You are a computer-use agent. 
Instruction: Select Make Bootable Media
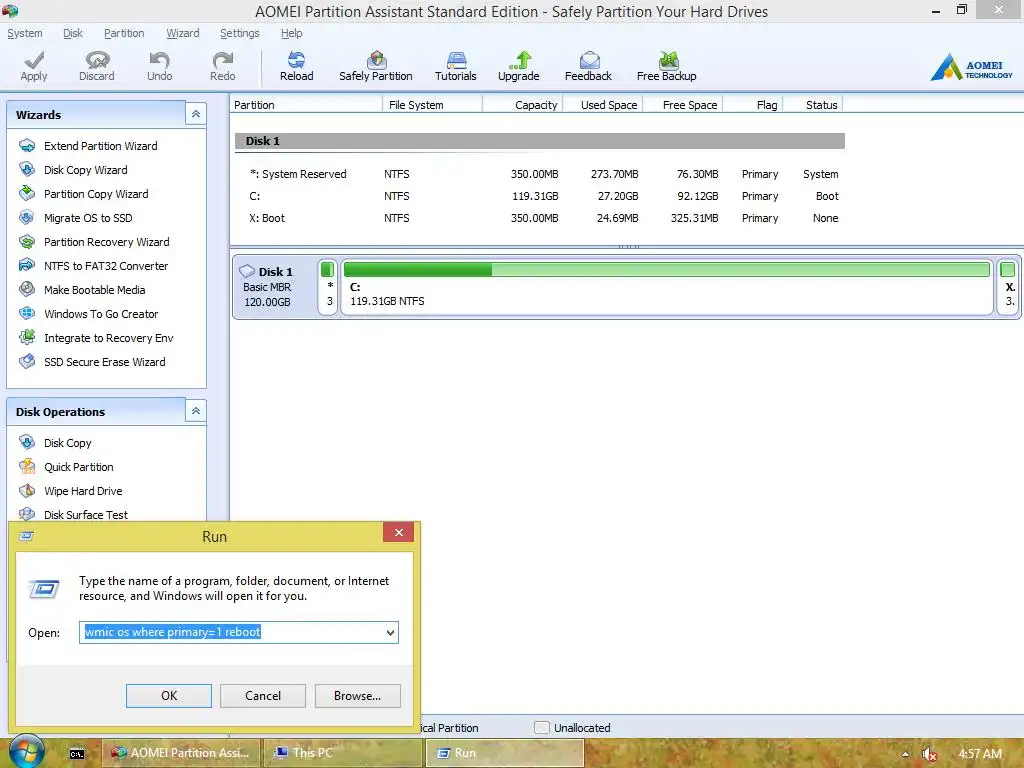point(95,290)
